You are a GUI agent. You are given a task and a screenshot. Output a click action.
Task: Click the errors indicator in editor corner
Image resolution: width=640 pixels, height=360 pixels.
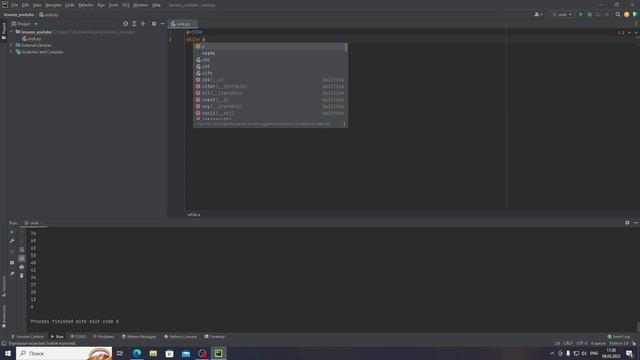621,32
